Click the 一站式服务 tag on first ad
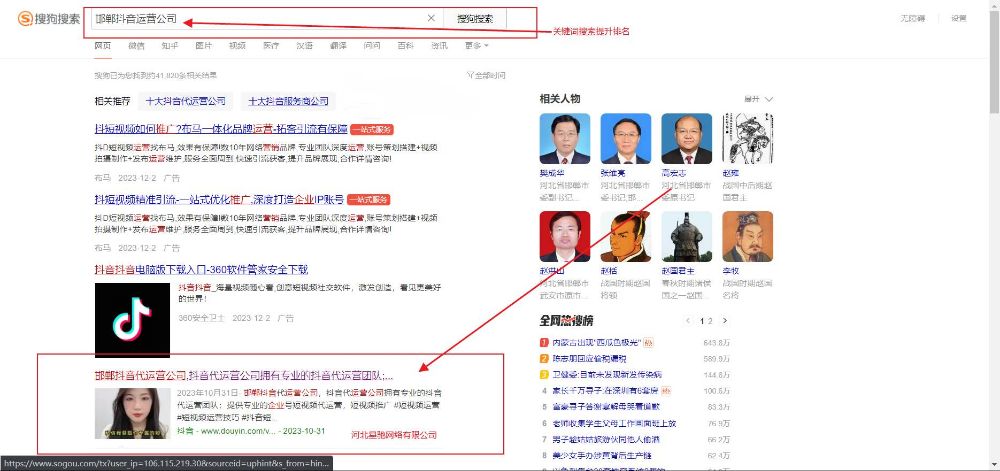1000x471 pixels. (371, 129)
